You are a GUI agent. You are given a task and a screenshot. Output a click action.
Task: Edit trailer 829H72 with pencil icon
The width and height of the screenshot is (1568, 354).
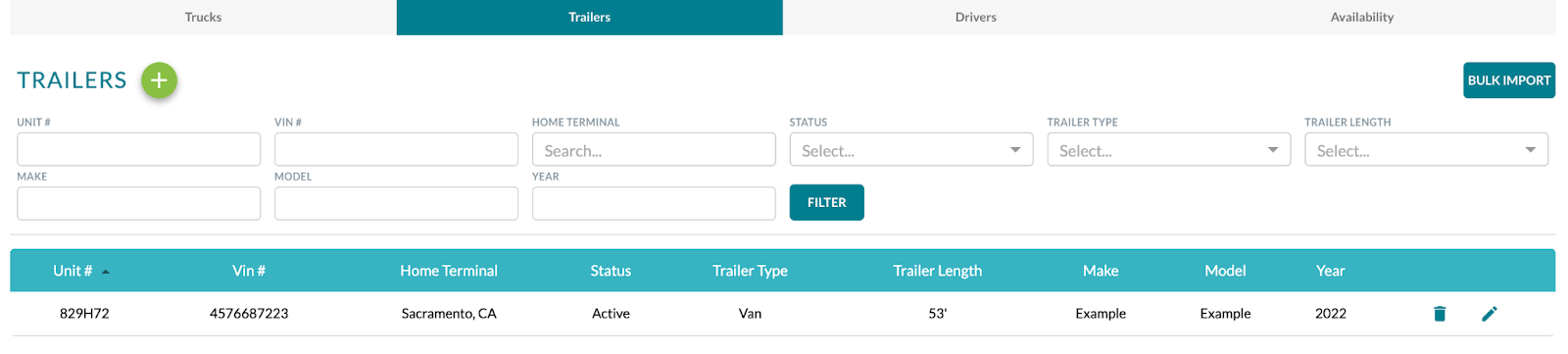(1490, 314)
